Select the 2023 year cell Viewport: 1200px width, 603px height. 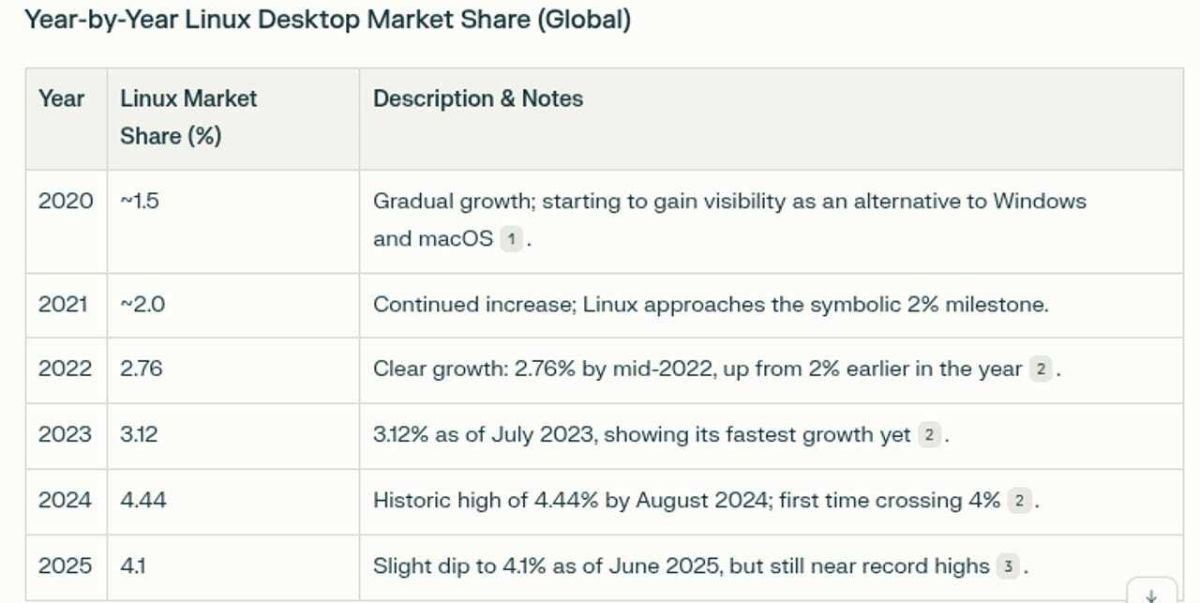64,435
